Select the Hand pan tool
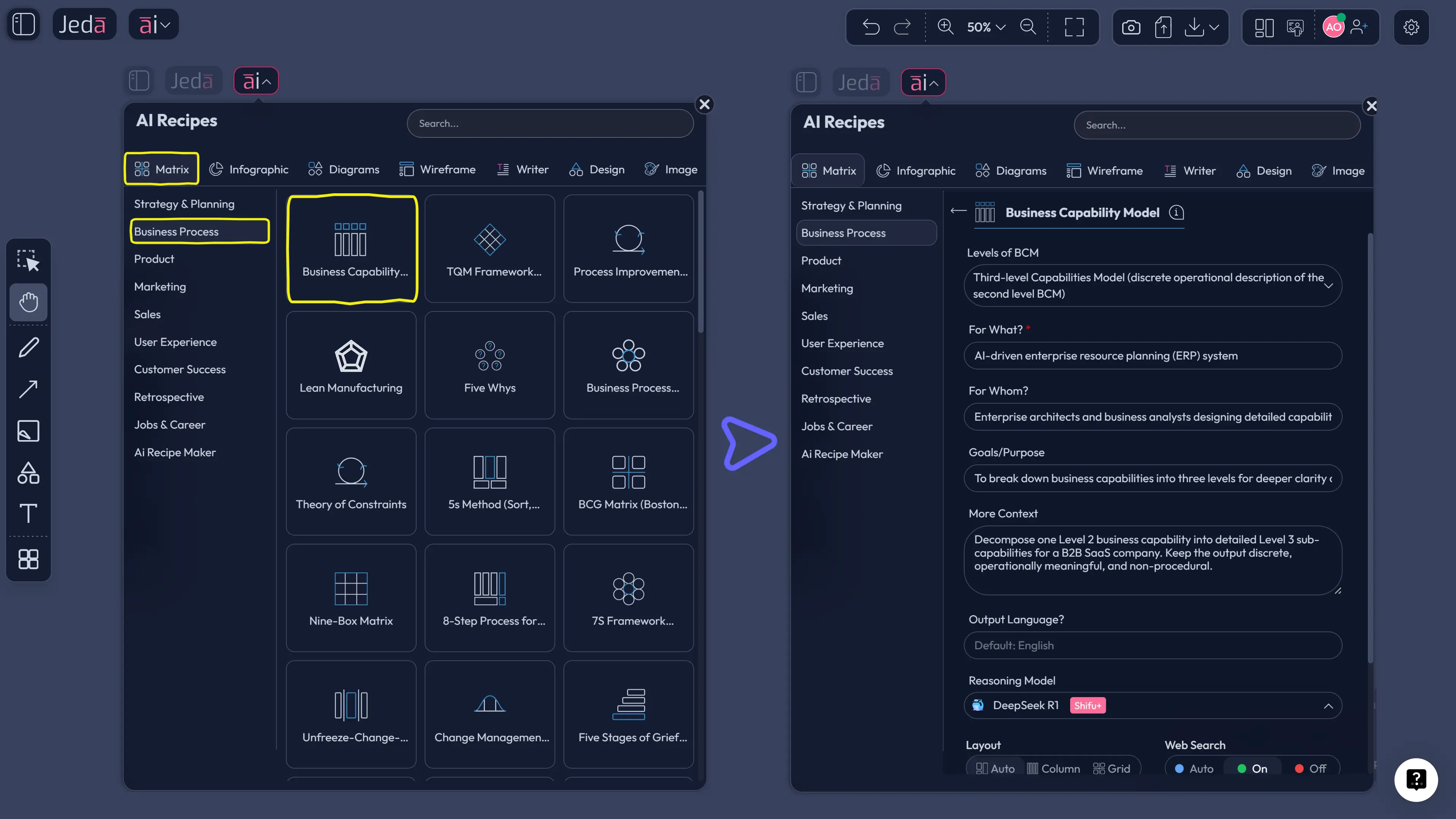1456x819 pixels. tap(28, 302)
